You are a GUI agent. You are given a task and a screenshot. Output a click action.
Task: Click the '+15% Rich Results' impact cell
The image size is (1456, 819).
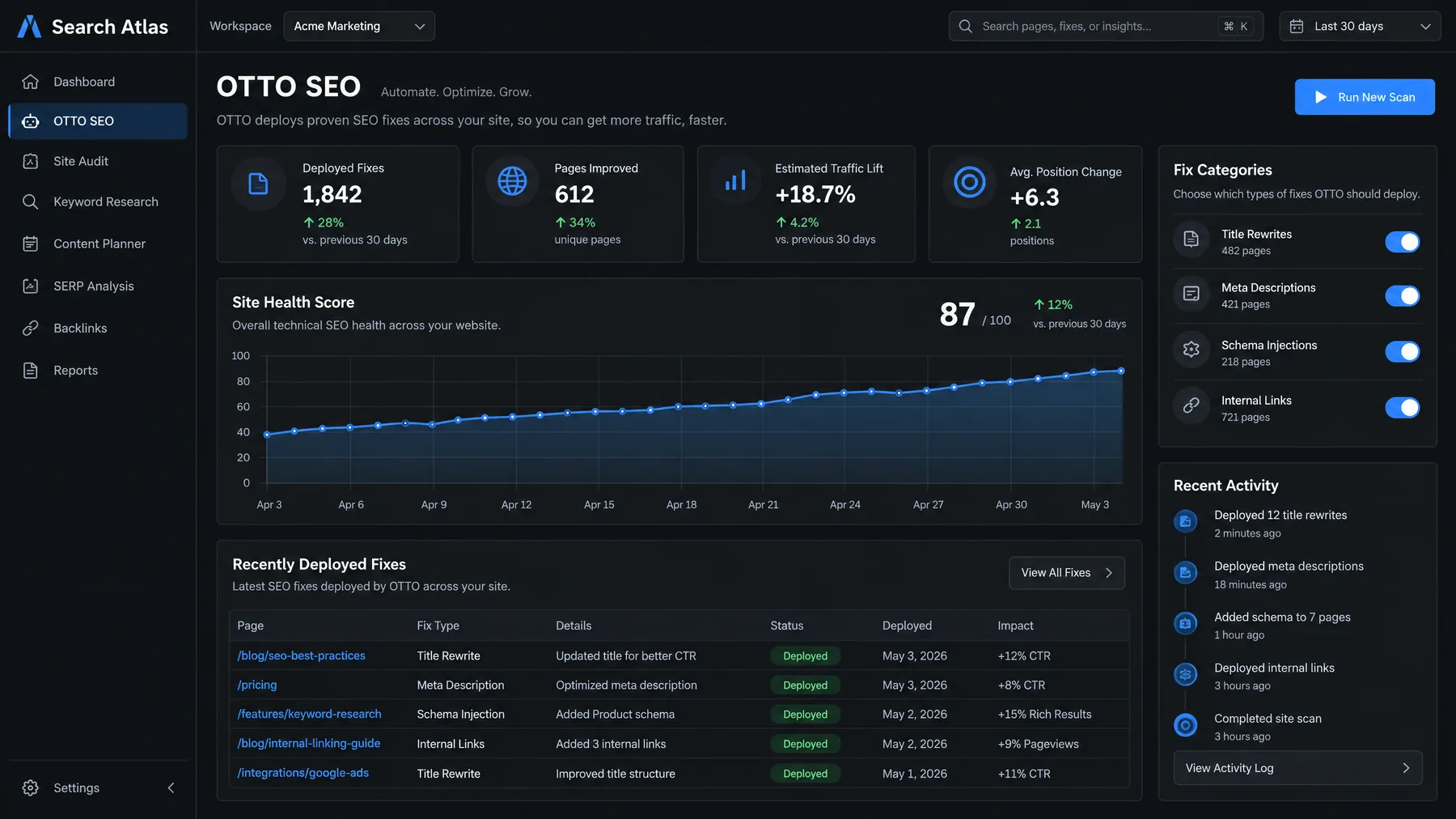[x=1044, y=714]
